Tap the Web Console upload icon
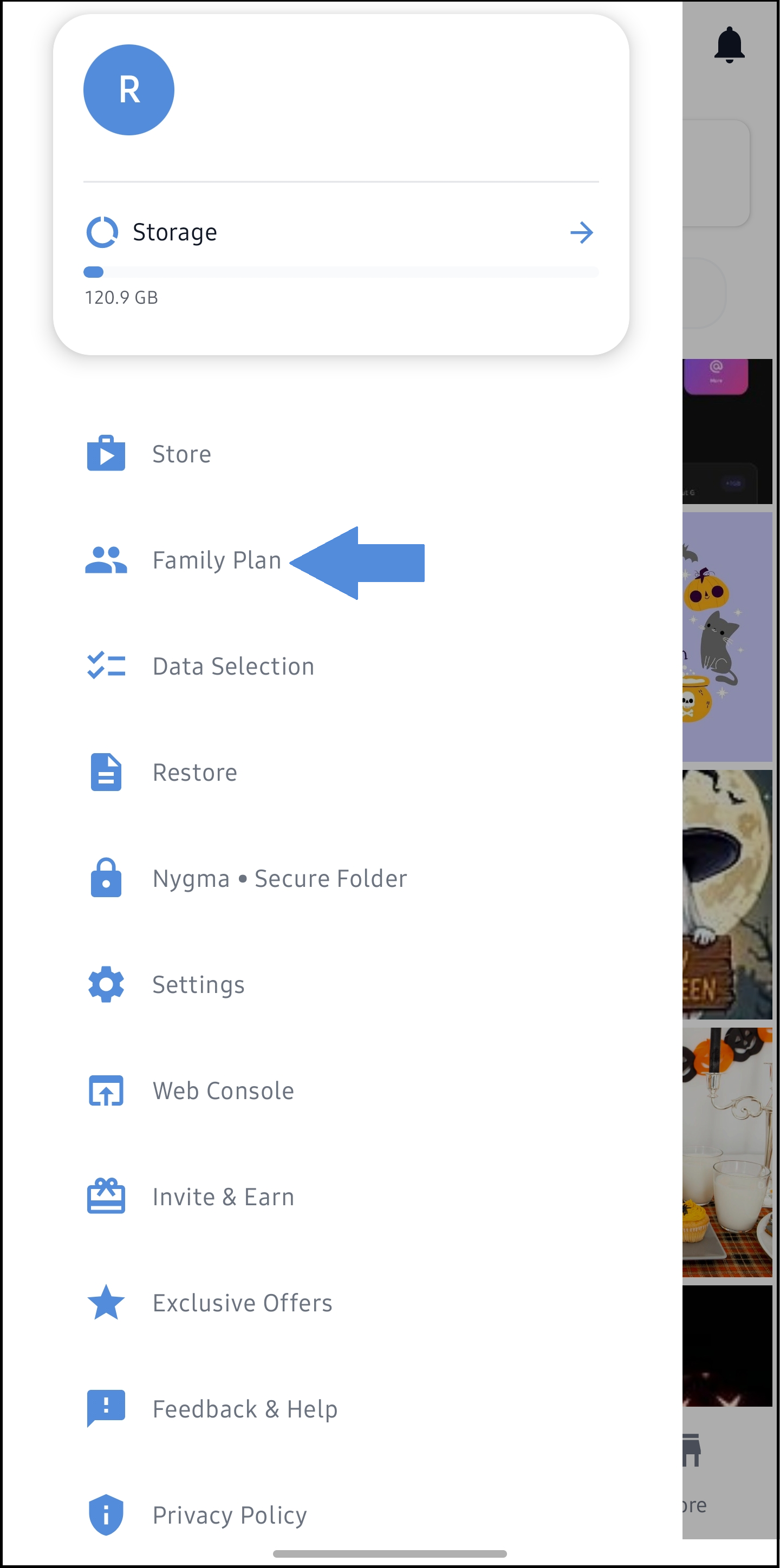780x1568 pixels. 106,1090
